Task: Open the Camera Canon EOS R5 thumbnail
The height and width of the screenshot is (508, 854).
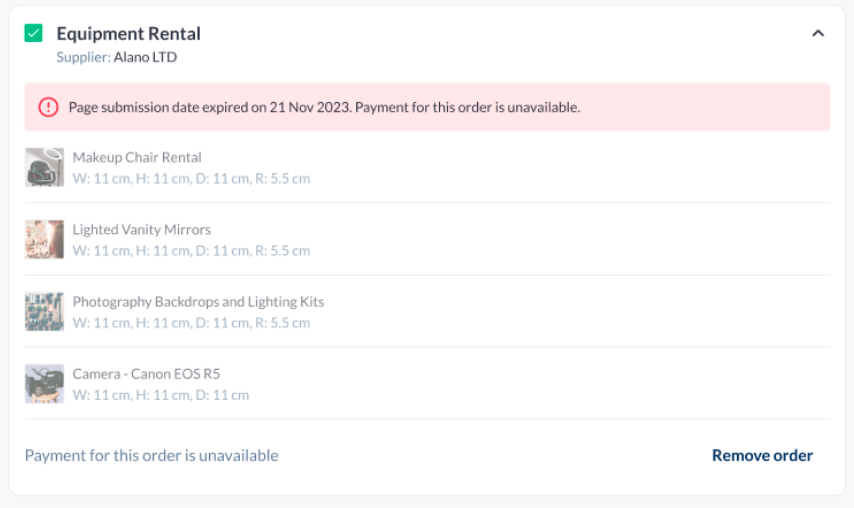Action: [x=44, y=384]
